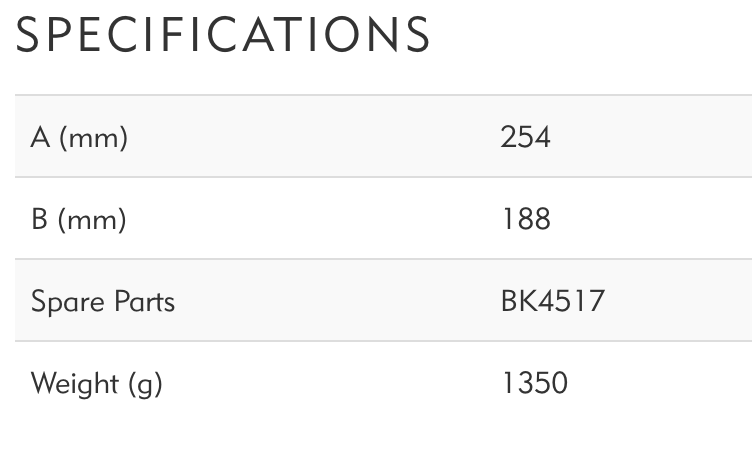Click the "Weight (g)" row label

click(x=96, y=383)
